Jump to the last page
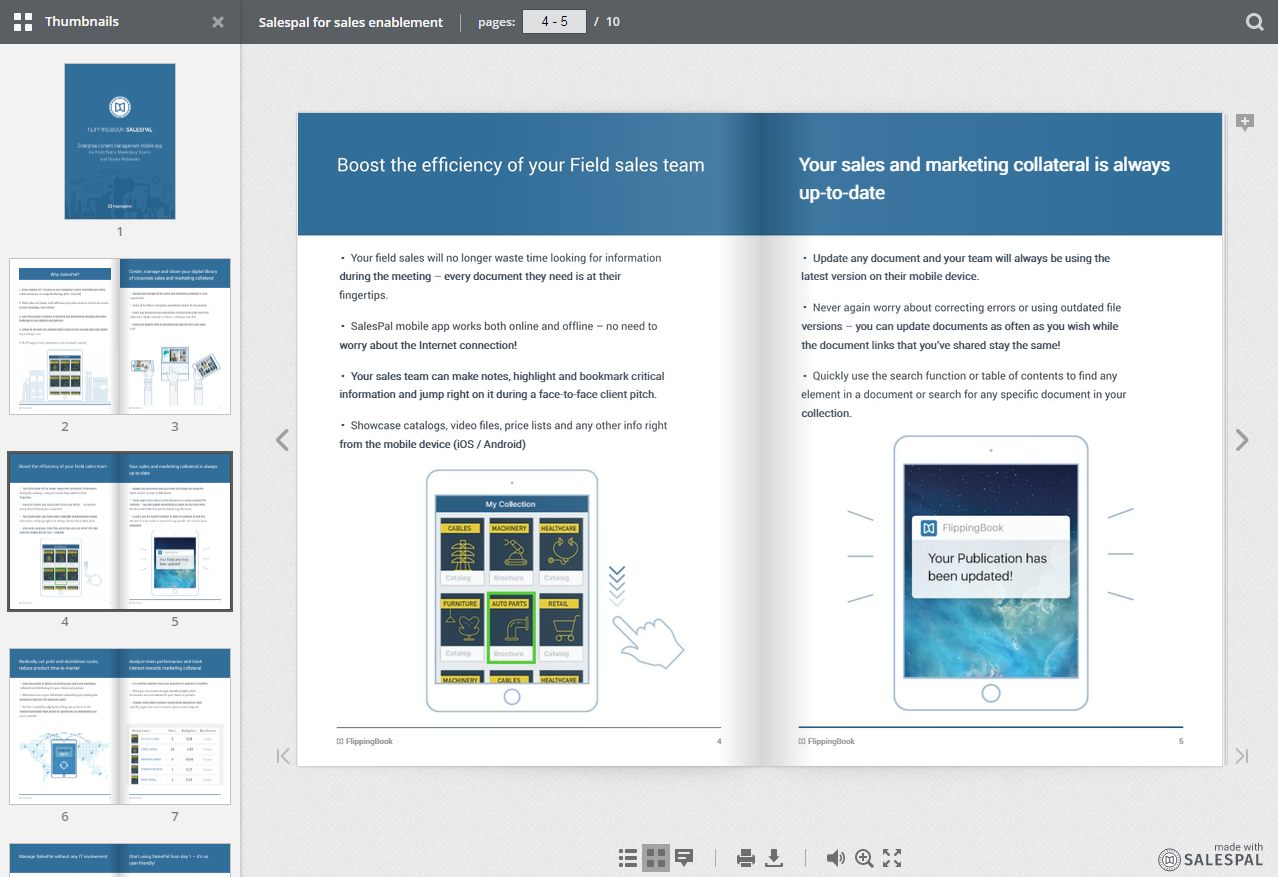 pos(1242,756)
